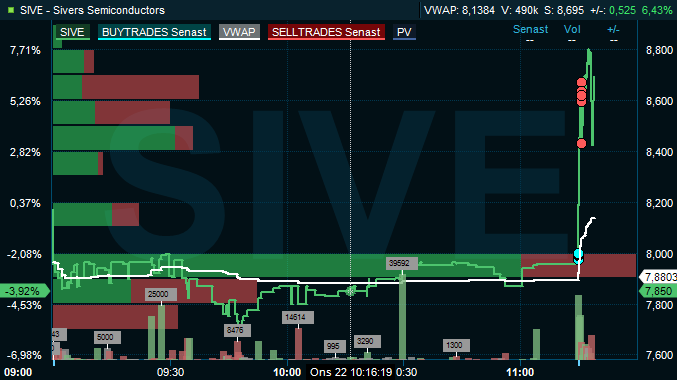Click the 25000 volume label

click(161, 294)
